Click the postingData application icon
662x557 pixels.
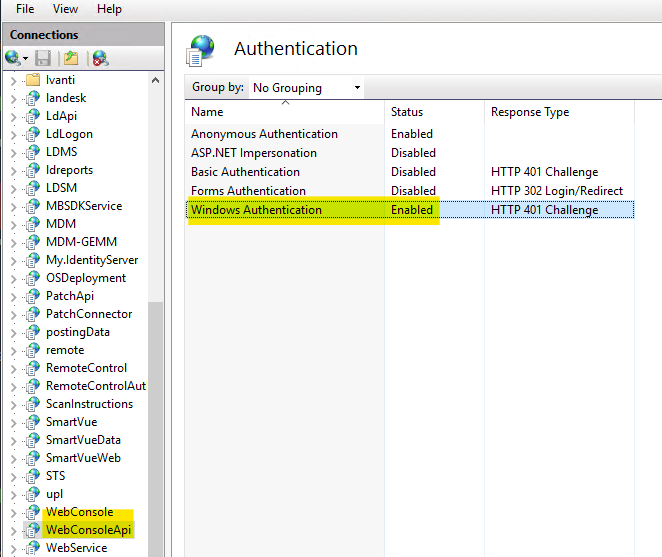(33, 332)
